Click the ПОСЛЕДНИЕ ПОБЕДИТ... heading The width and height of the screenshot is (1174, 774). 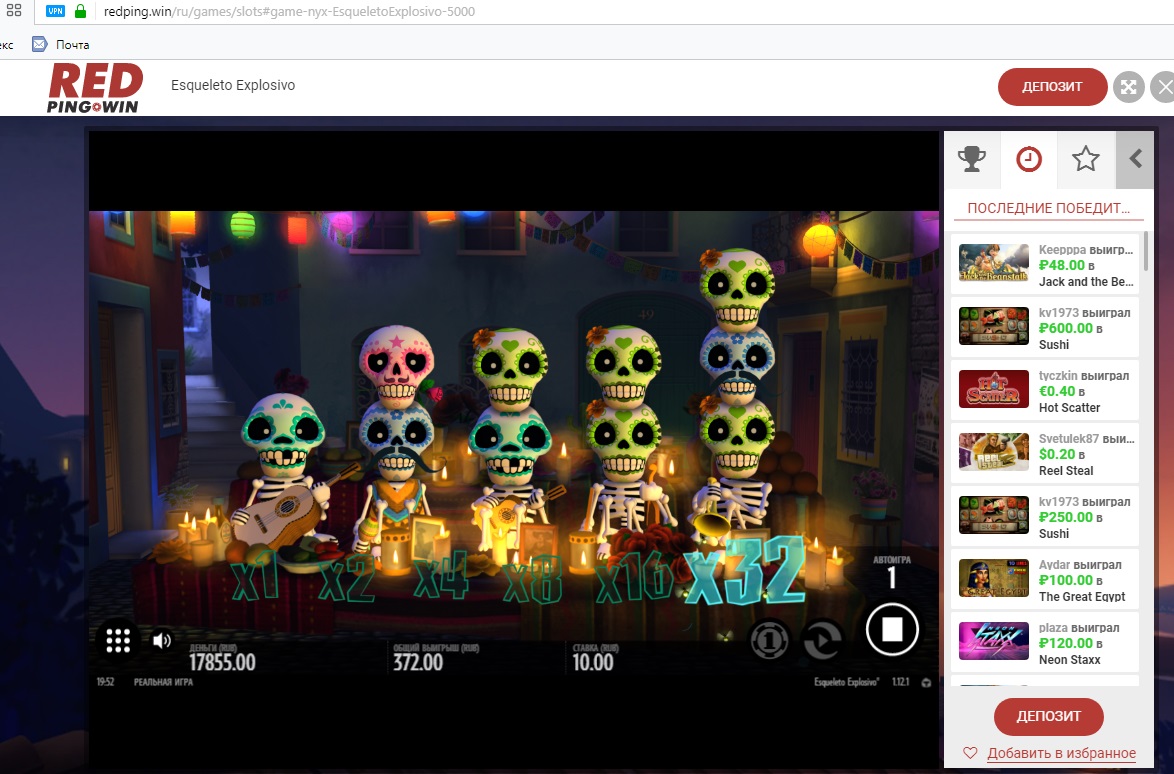click(x=1048, y=208)
